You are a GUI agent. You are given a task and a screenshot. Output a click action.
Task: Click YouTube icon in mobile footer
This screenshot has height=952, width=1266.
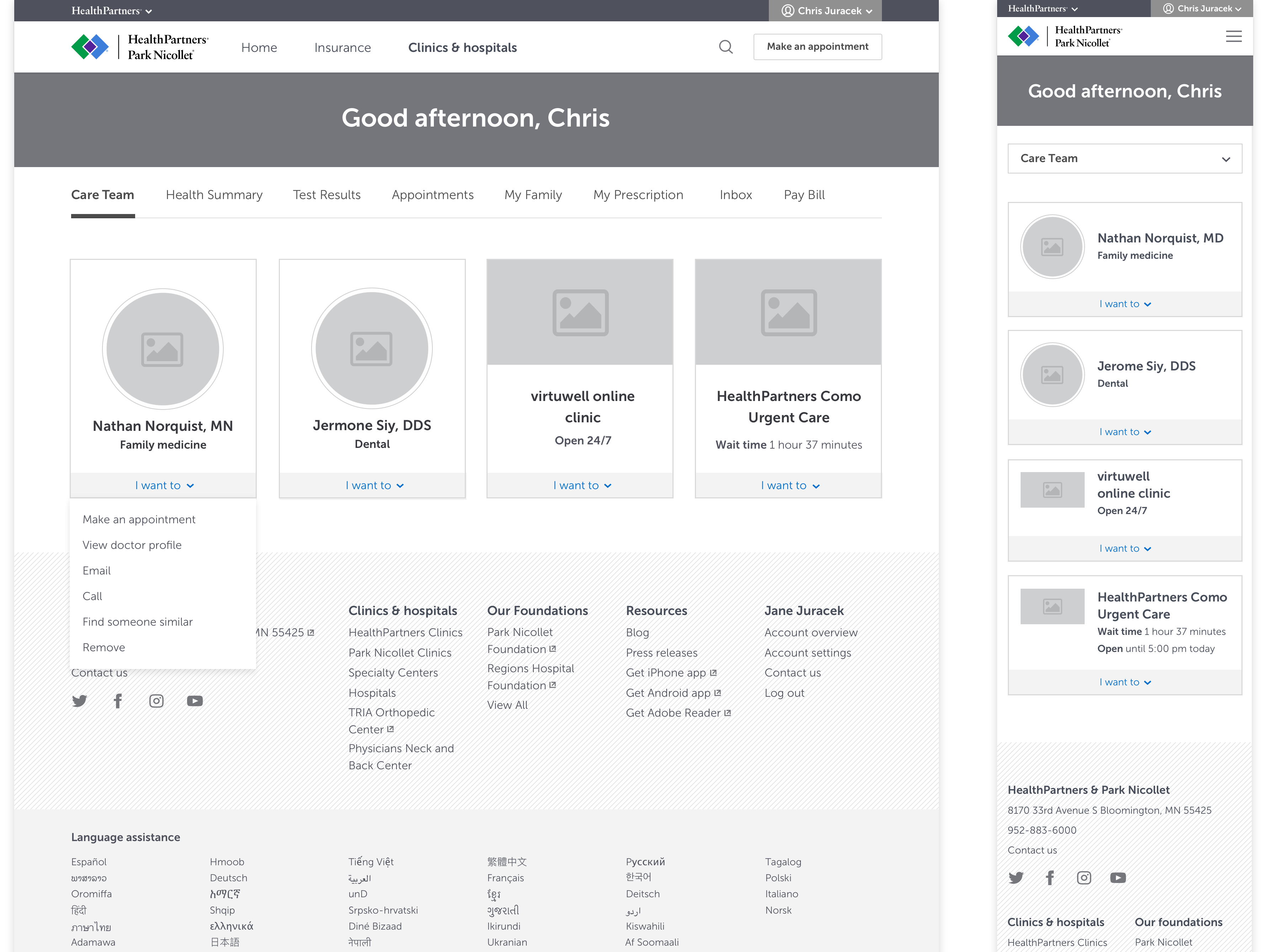click(1118, 878)
